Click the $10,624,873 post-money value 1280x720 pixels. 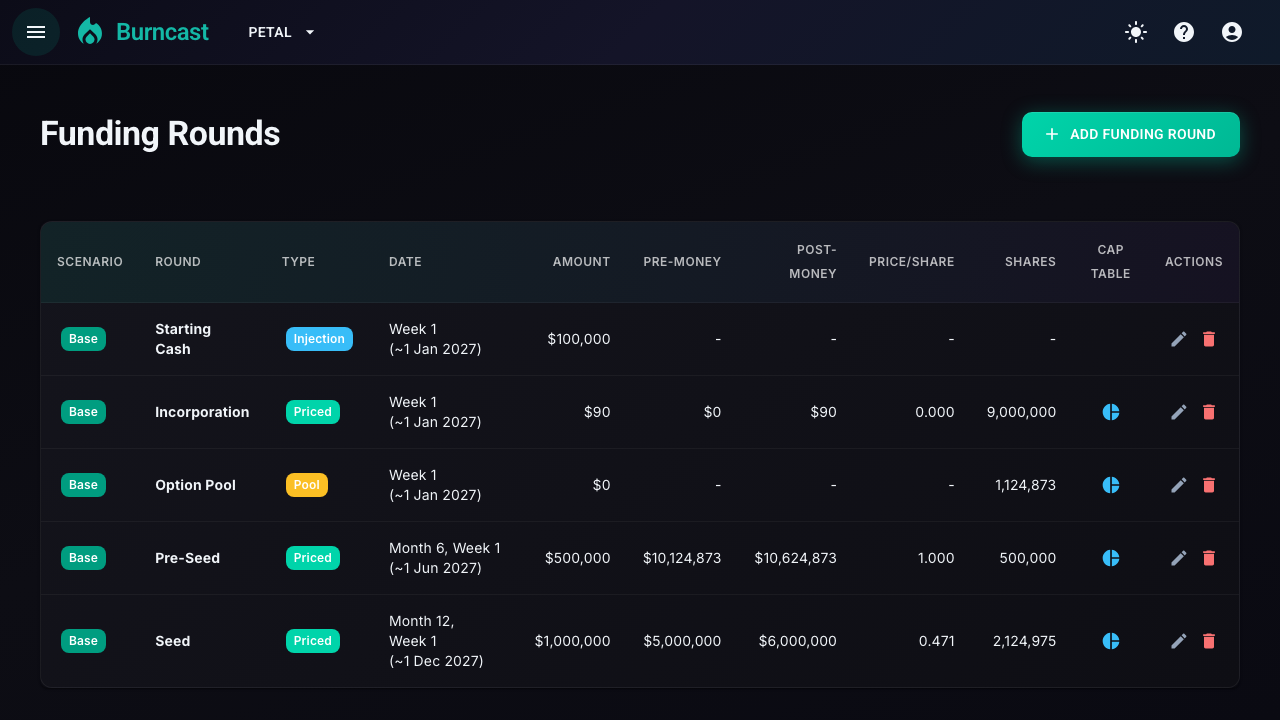(x=796, y=558)
